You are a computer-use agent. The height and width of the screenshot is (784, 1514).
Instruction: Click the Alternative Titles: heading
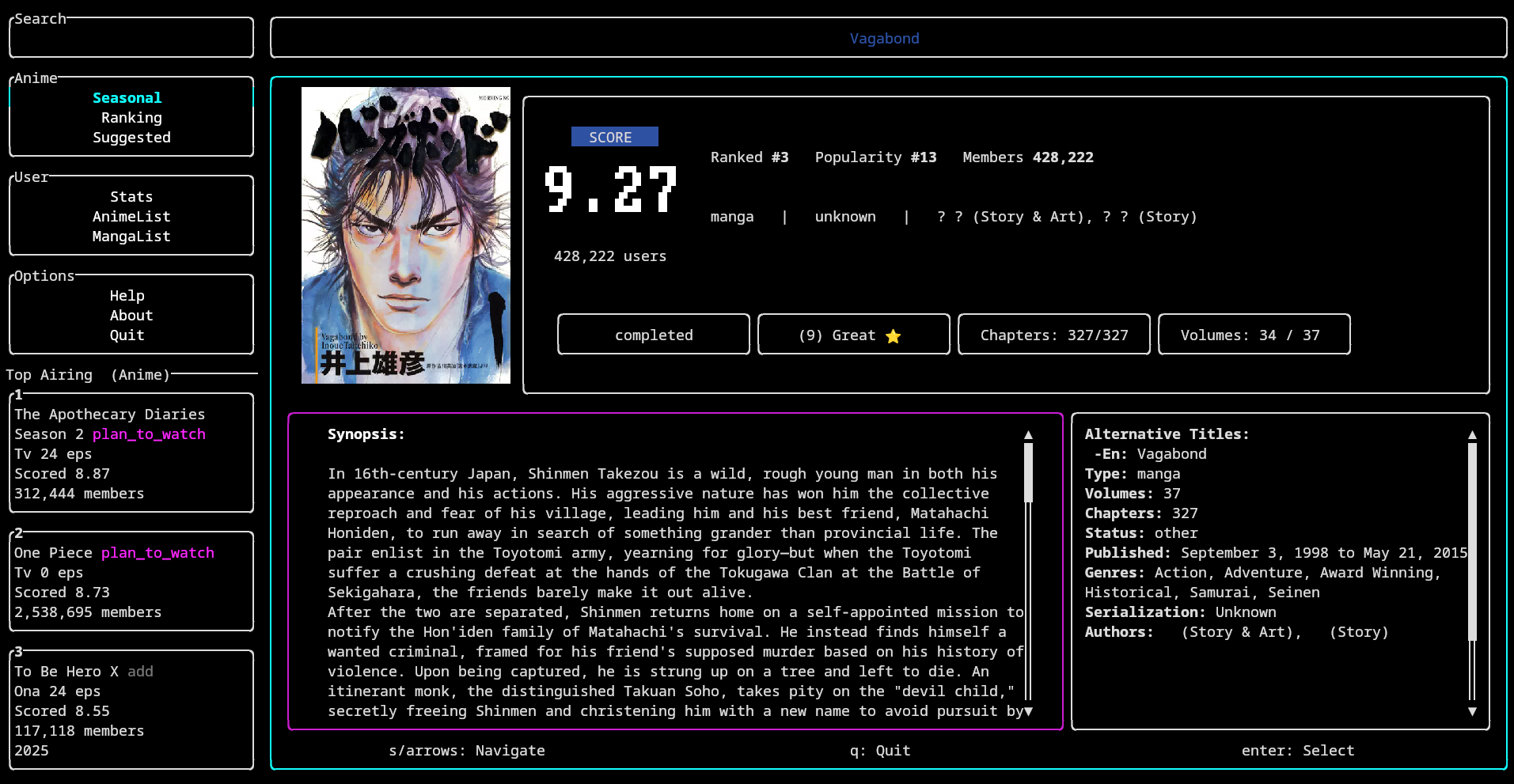[1167, 434]
